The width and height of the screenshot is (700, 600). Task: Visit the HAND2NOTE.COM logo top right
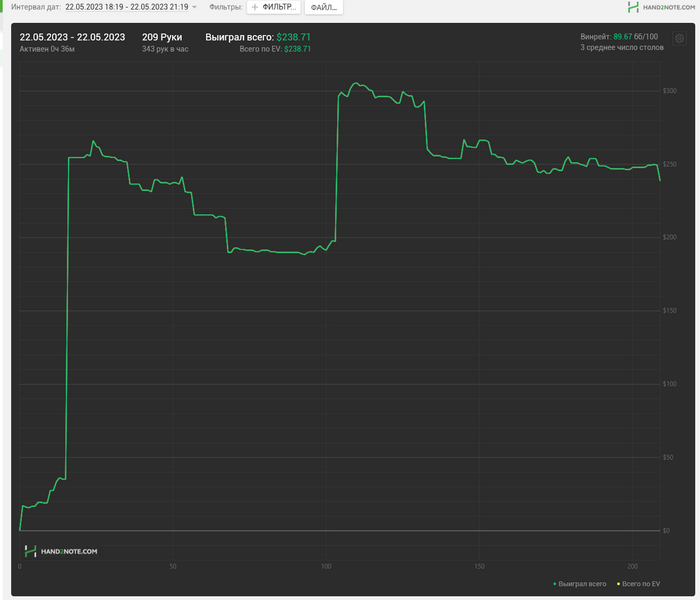(x=661, y=7)
